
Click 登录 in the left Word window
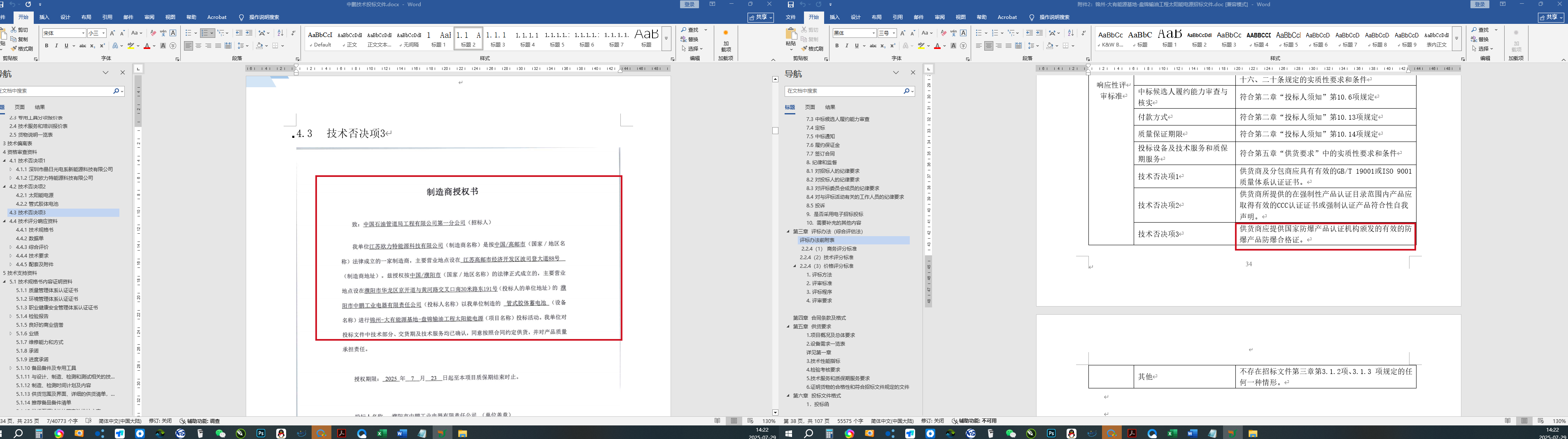coord(689,4)
